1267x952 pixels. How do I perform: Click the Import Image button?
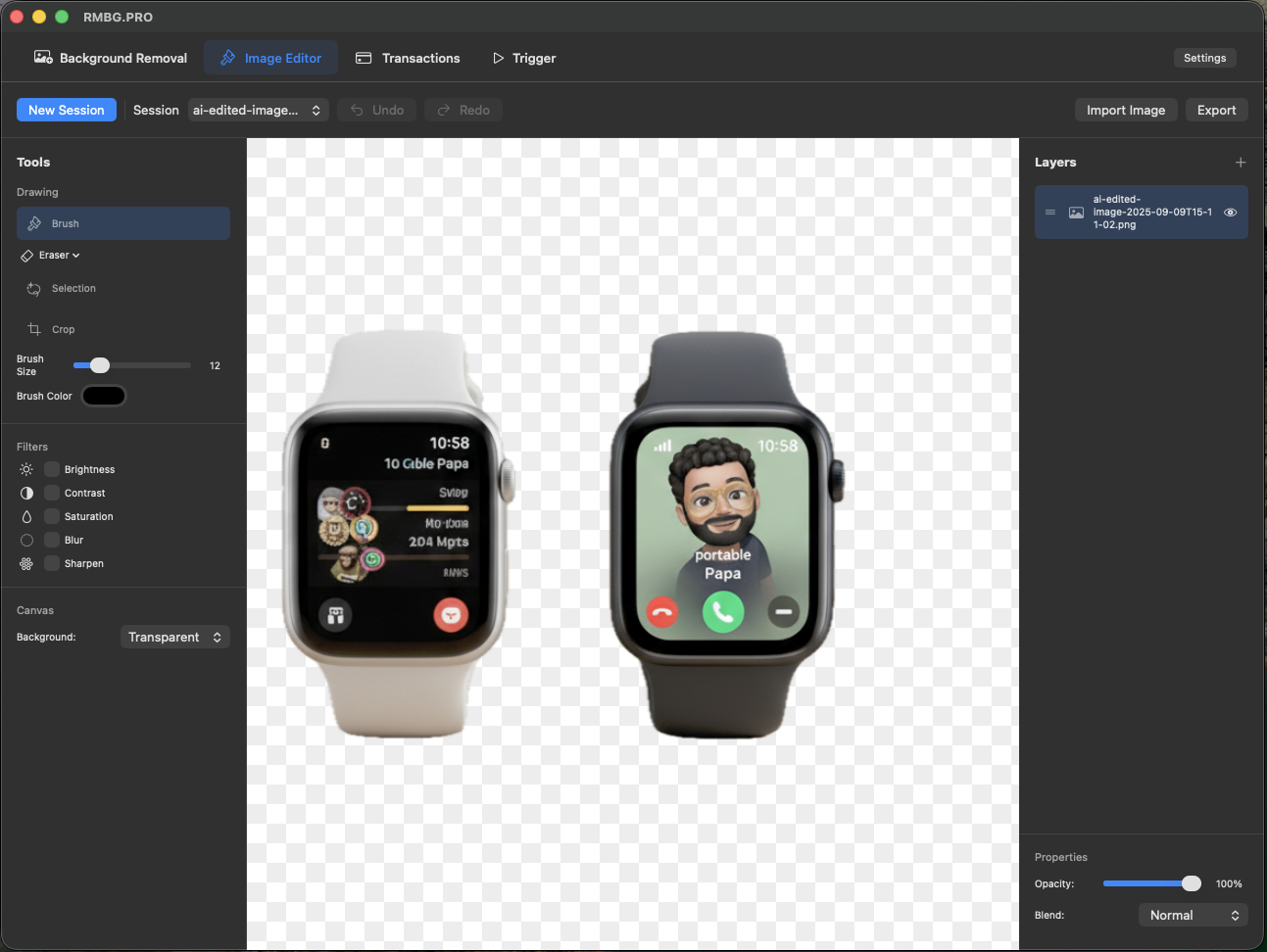click(1125, 111)
